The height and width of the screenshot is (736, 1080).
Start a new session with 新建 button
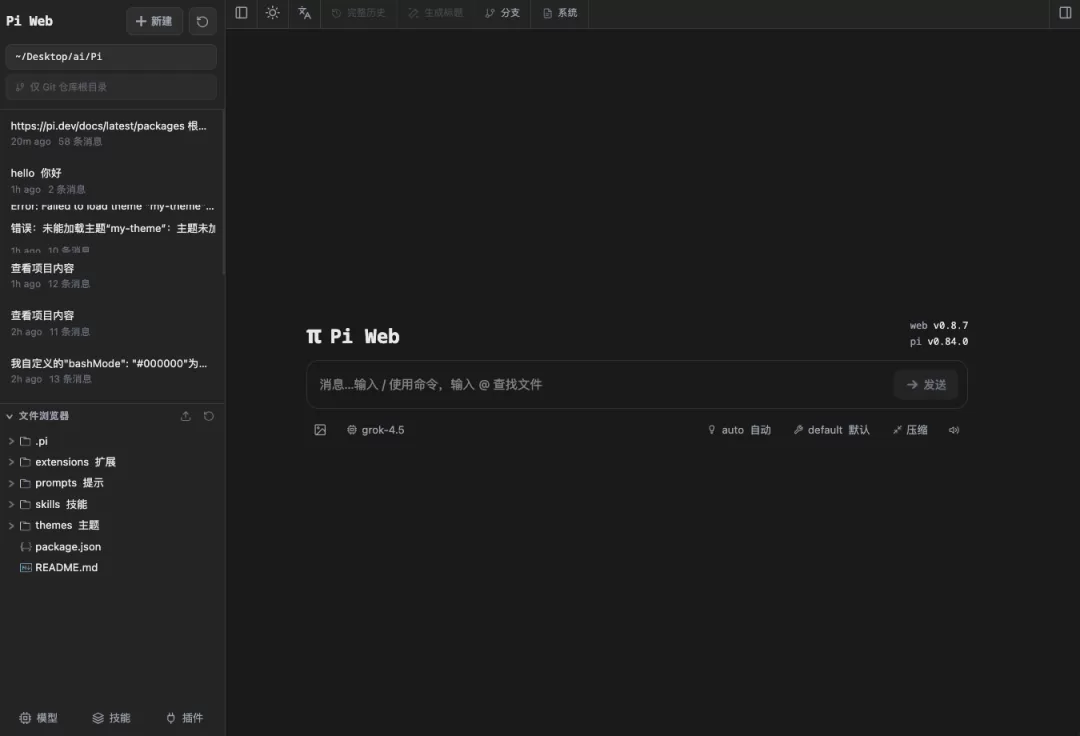tap(154, 21)
